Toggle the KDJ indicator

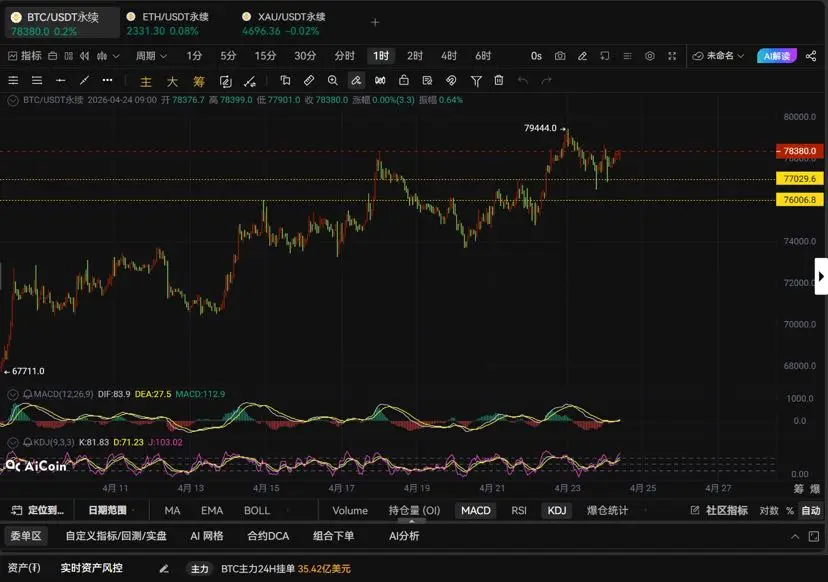coord(557,511)
